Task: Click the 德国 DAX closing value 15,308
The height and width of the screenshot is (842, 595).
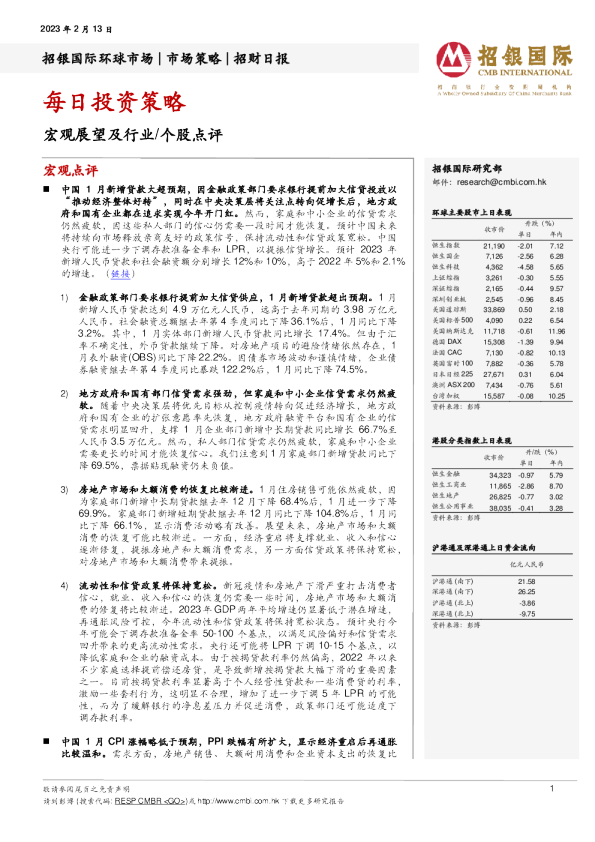Action: coord(494,342)
